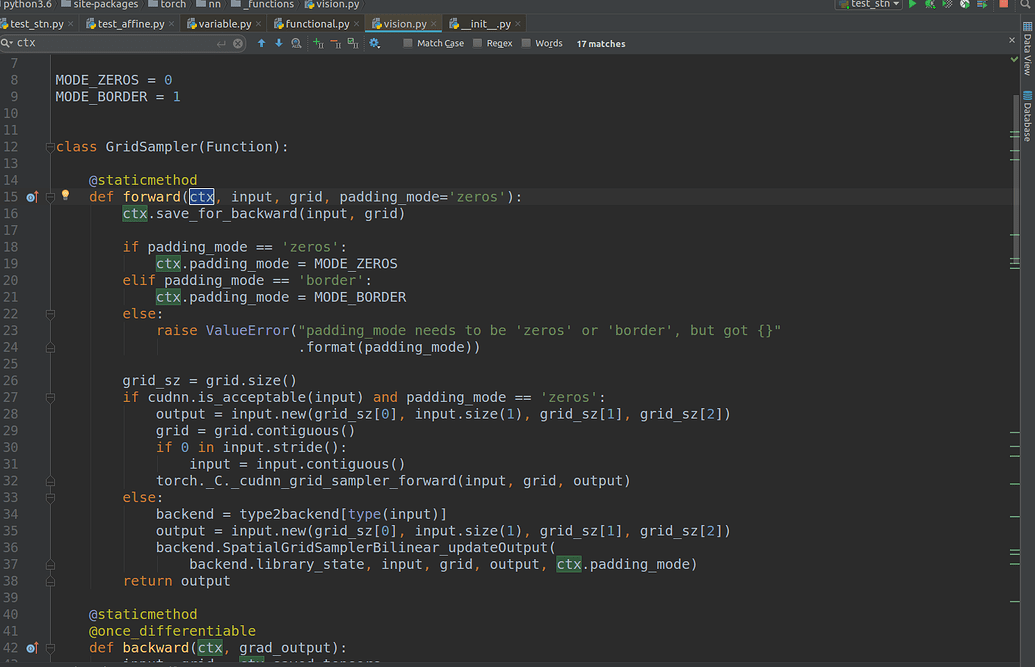
Task: Open the test_affine.py editor tab
Action: click(x=130, y=23)
